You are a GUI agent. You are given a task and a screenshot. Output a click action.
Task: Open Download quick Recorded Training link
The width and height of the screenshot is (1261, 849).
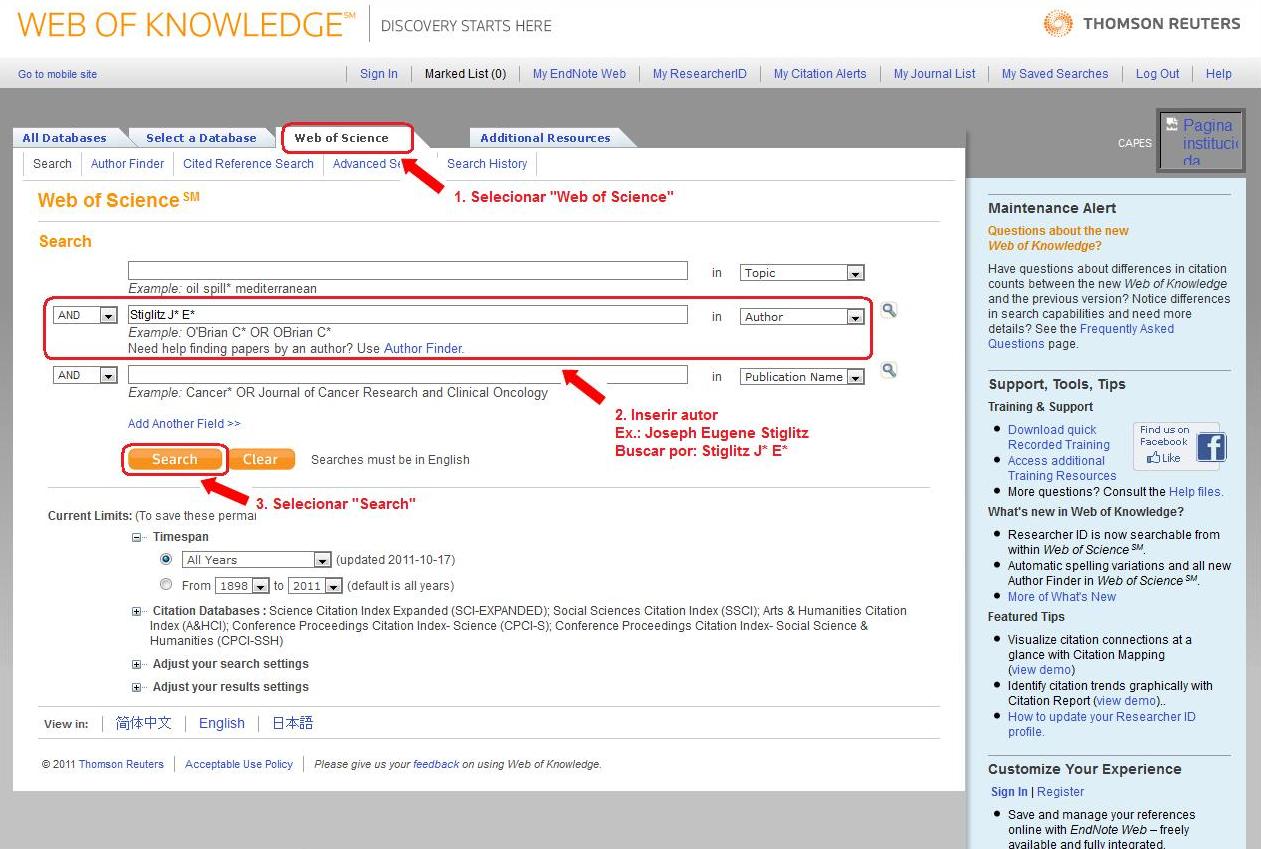click(x=1059, y=437)
